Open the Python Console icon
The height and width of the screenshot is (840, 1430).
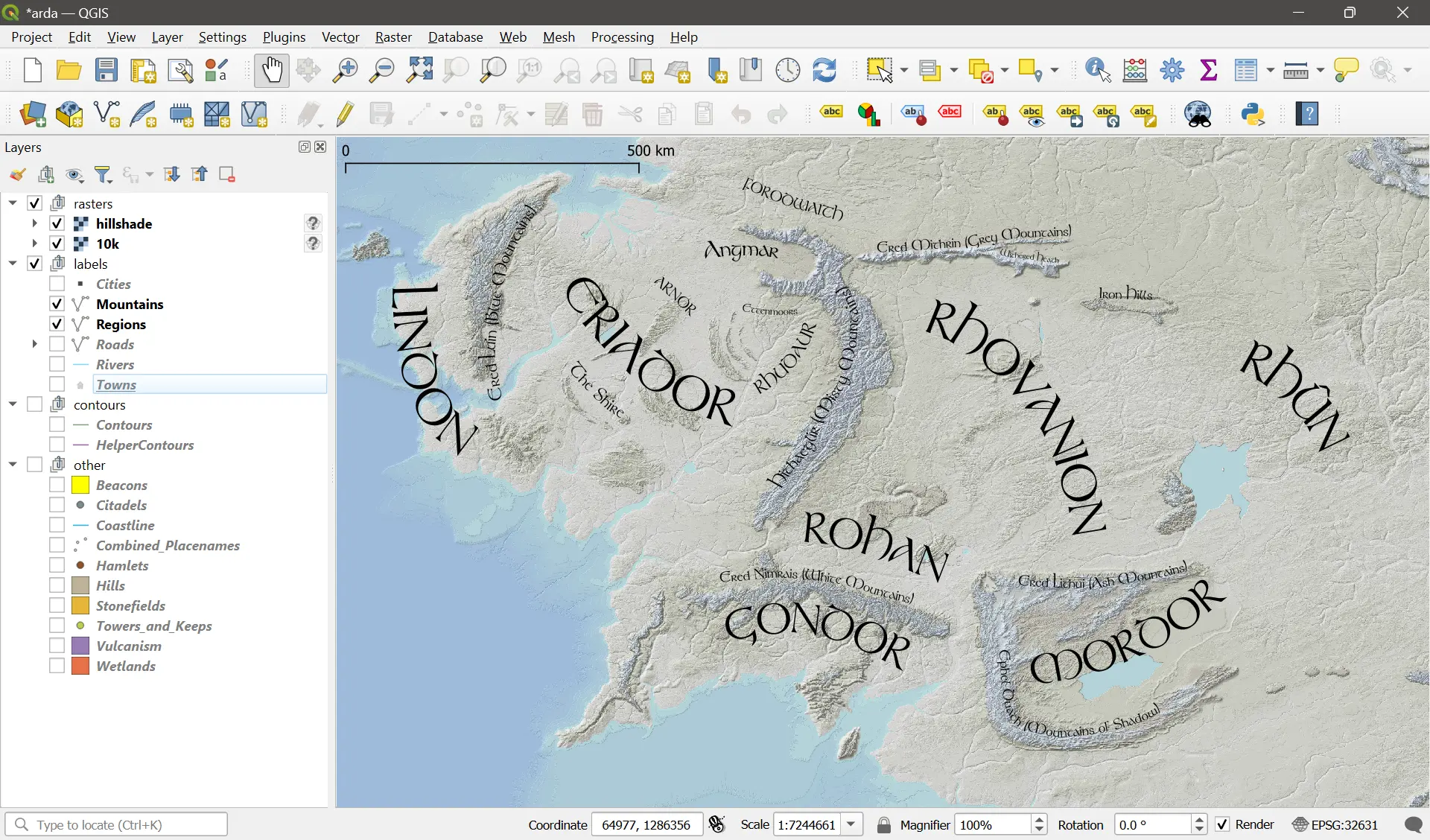tap(1253, 115)
